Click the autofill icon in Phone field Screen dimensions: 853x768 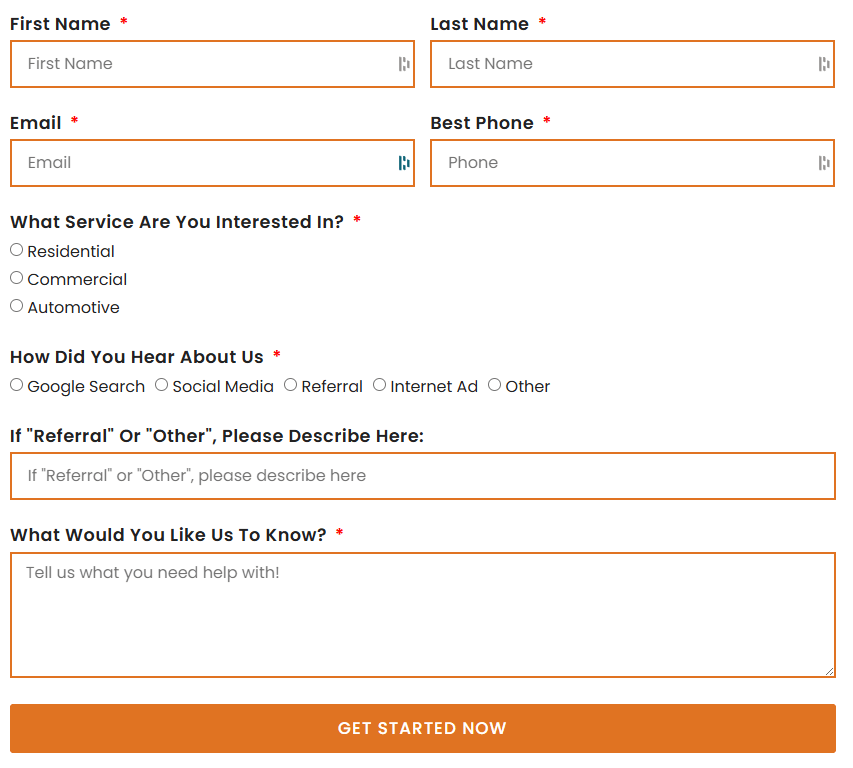tap(824, 163)
